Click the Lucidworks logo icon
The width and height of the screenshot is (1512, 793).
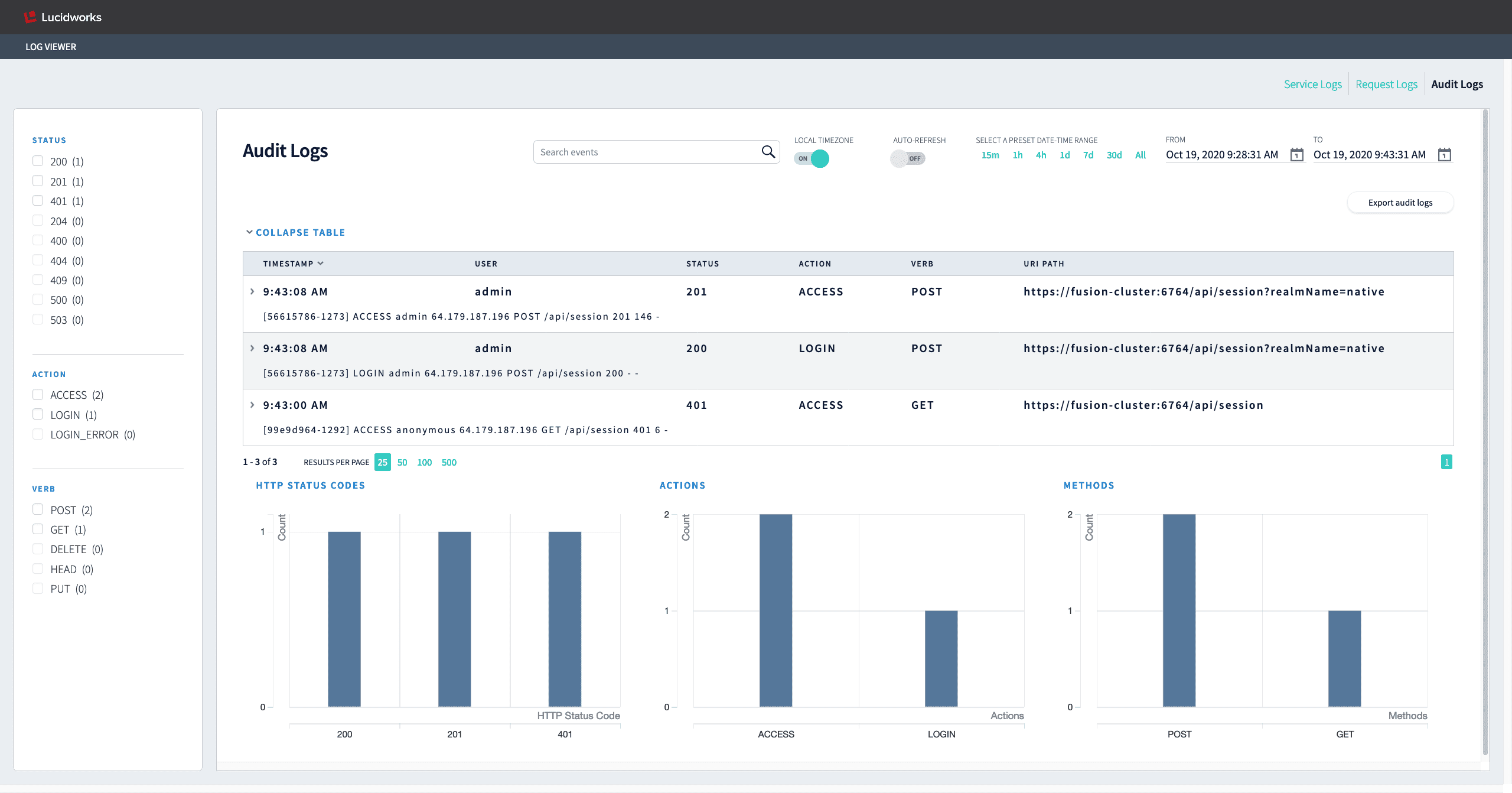coord(30,17)
